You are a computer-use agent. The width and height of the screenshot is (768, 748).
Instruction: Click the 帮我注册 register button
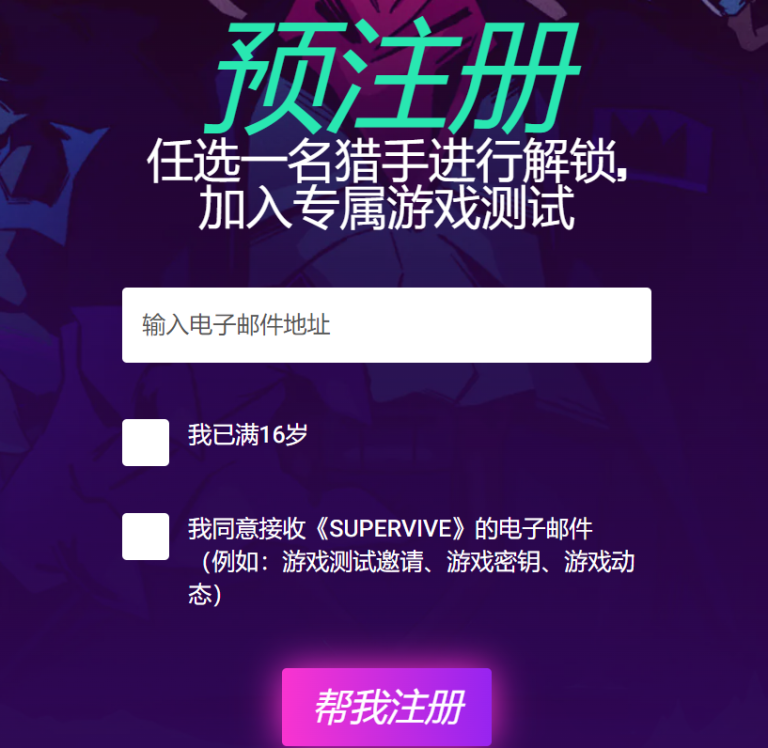[386, 707]
